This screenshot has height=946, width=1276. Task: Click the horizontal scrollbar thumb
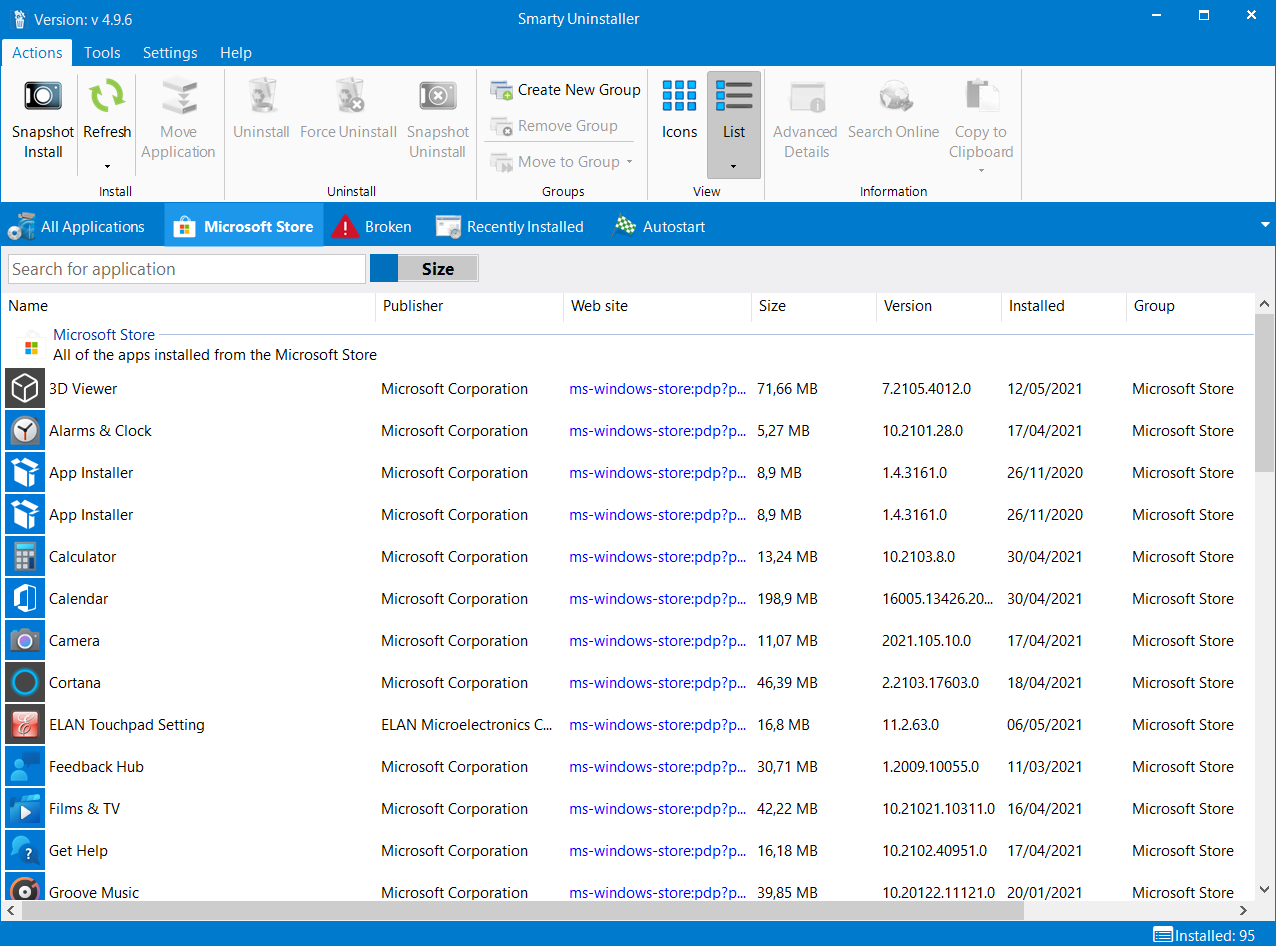point(523,911)
